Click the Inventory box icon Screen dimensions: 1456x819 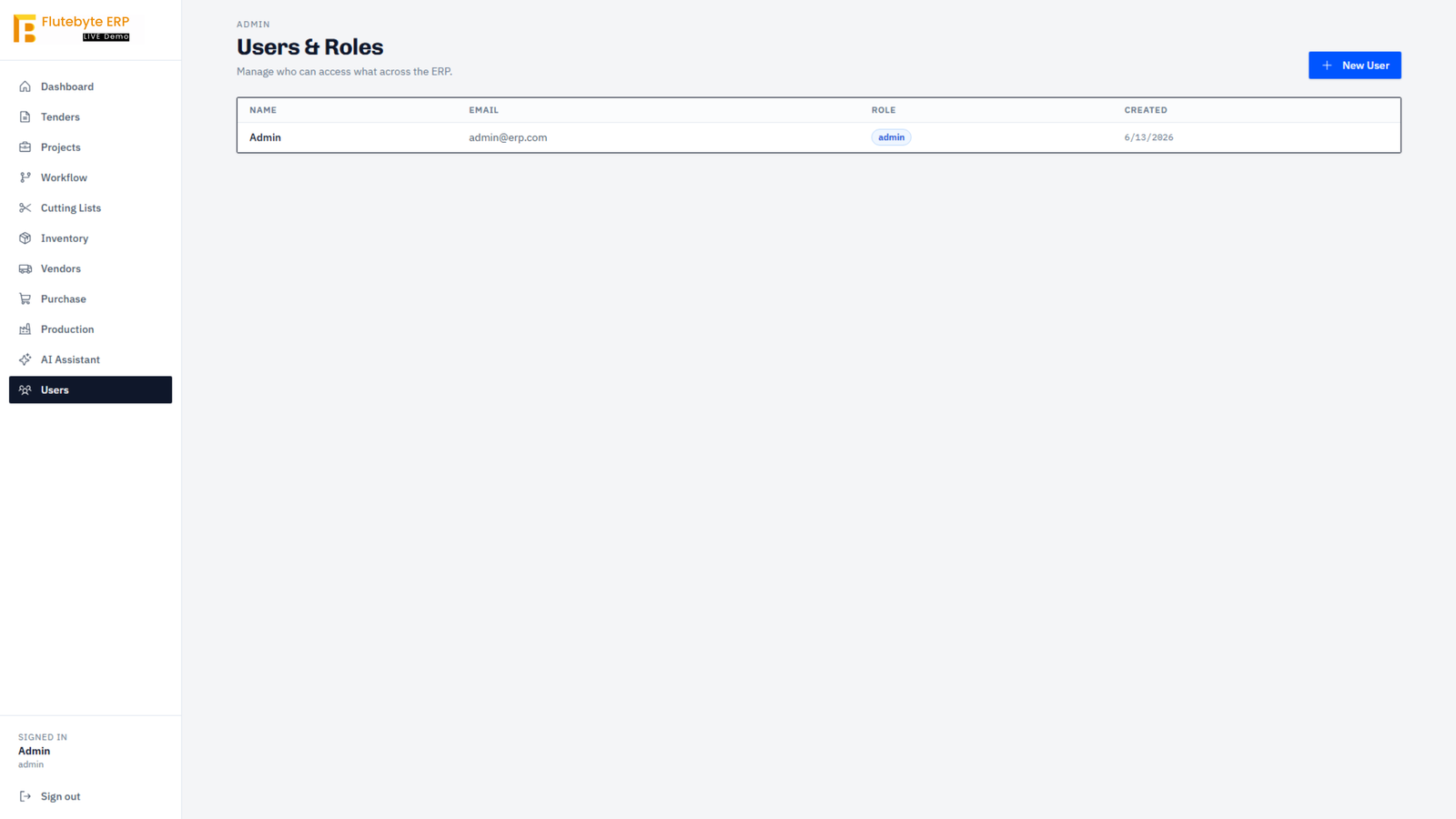pyautogui.click(x=25, y=238)
